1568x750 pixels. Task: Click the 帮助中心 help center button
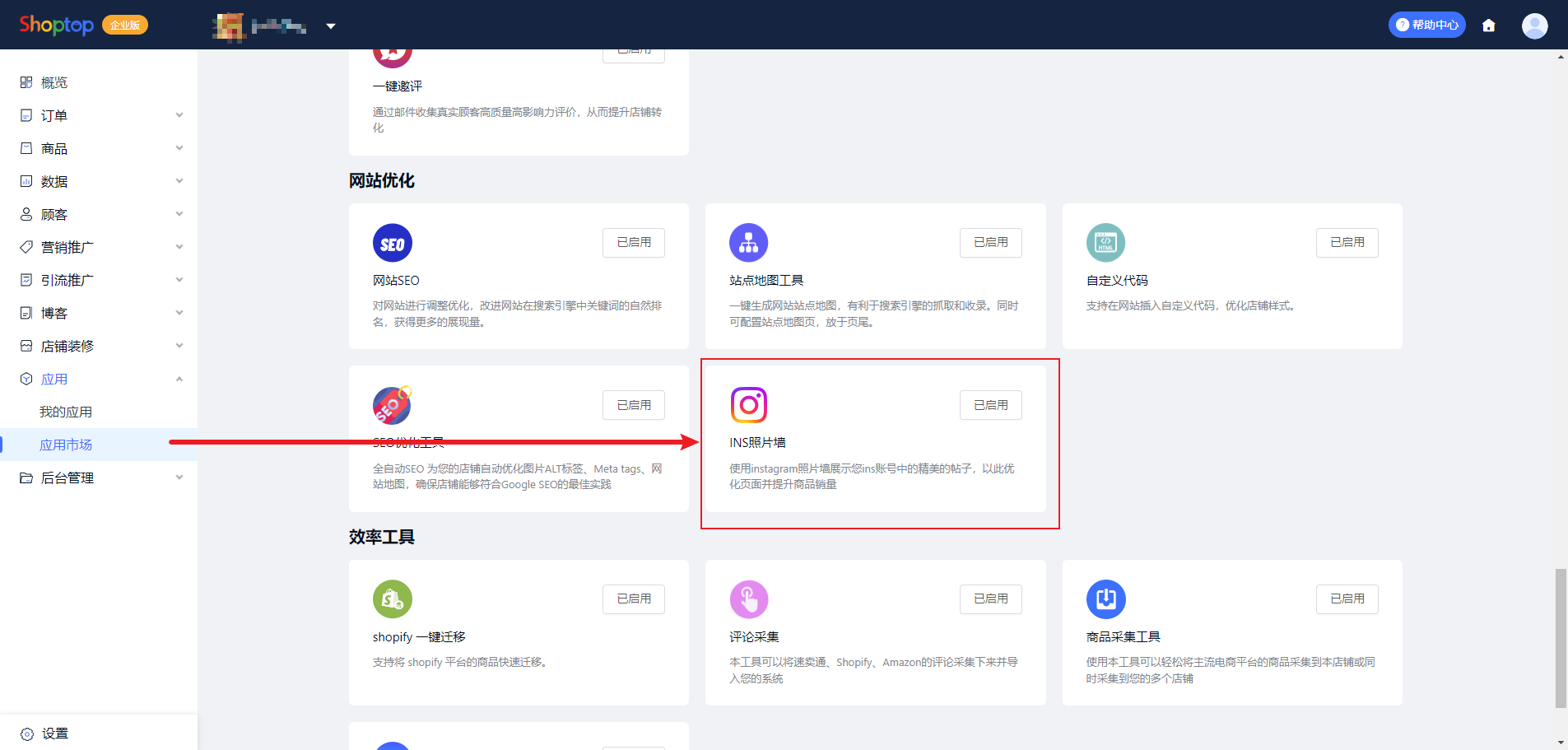coord(1426,25)
